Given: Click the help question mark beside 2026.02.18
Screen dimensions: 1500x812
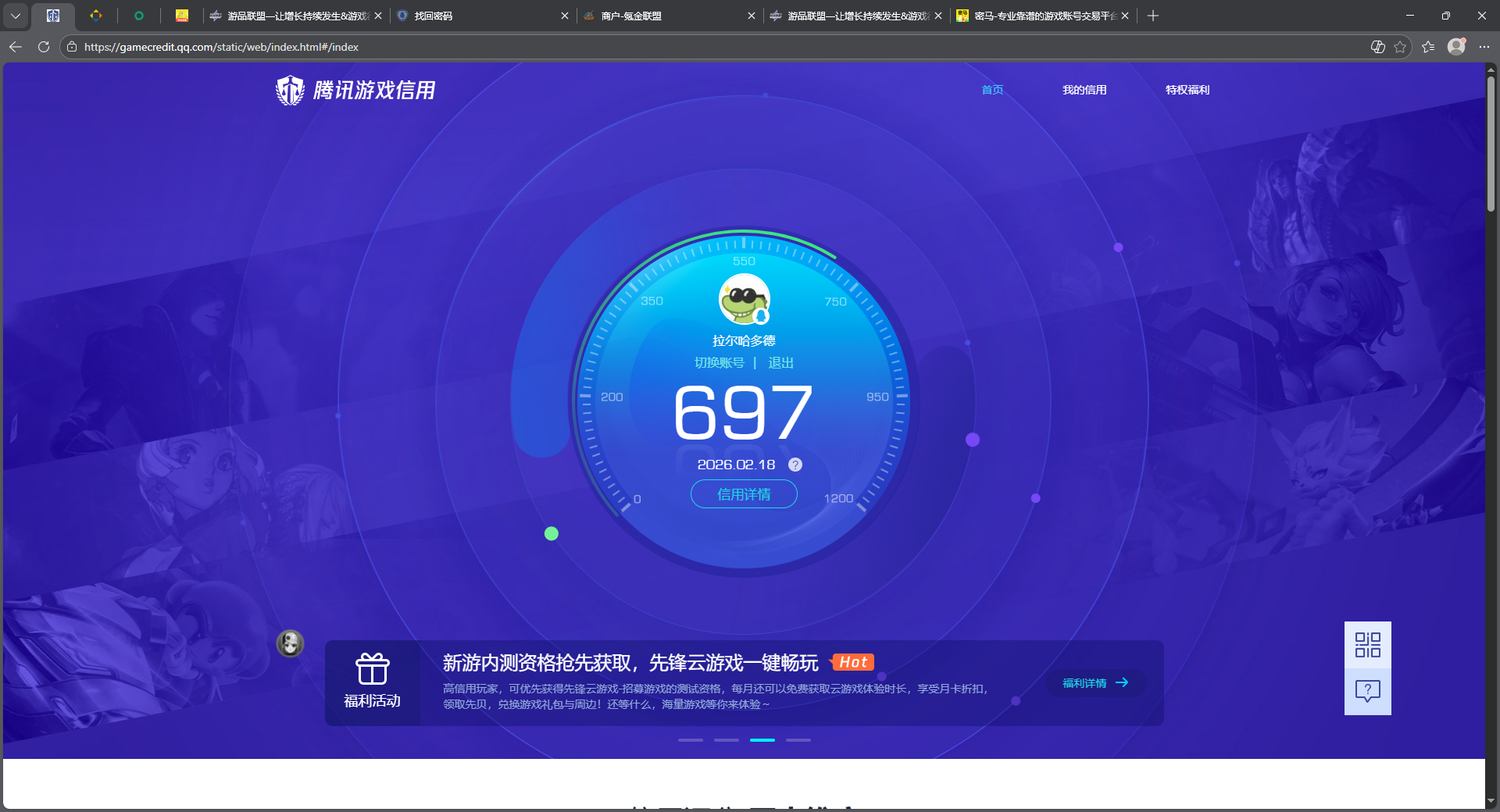Looking at the screenshot, I should pos(795,465).
